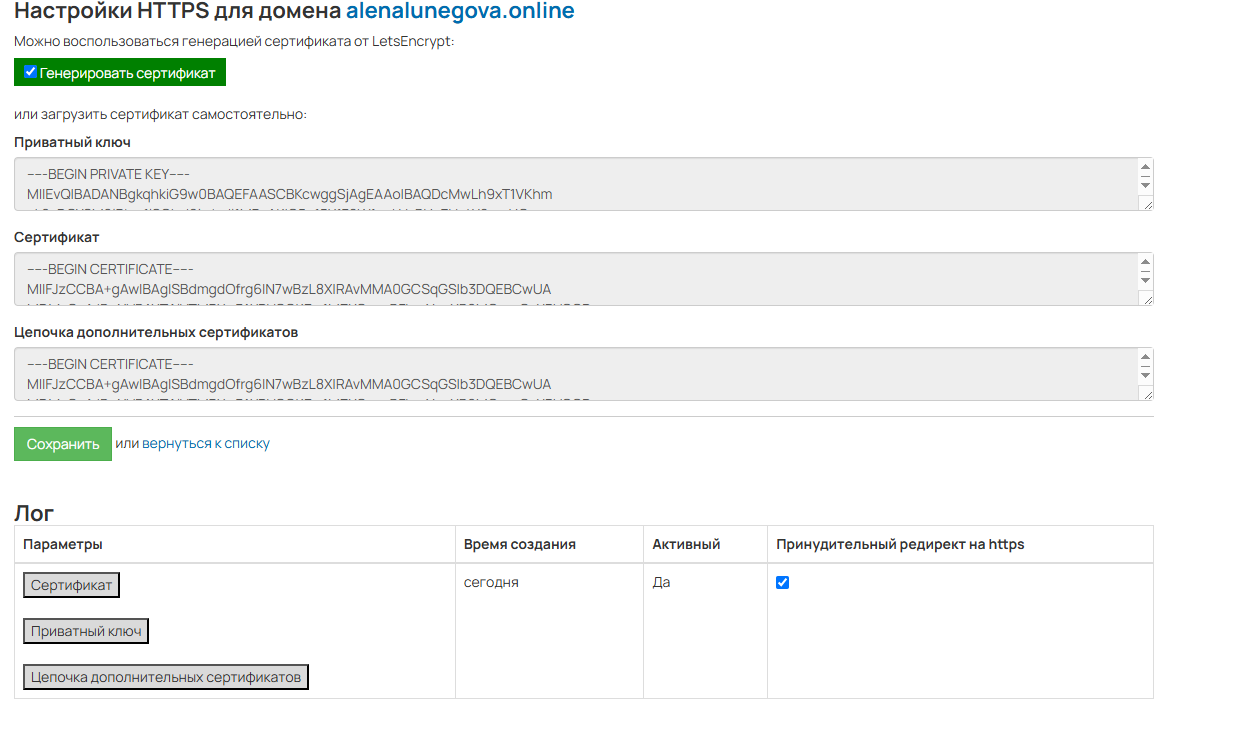
Task: Click scroll-up arrow of private key textarea
Action: (1145, 167)
